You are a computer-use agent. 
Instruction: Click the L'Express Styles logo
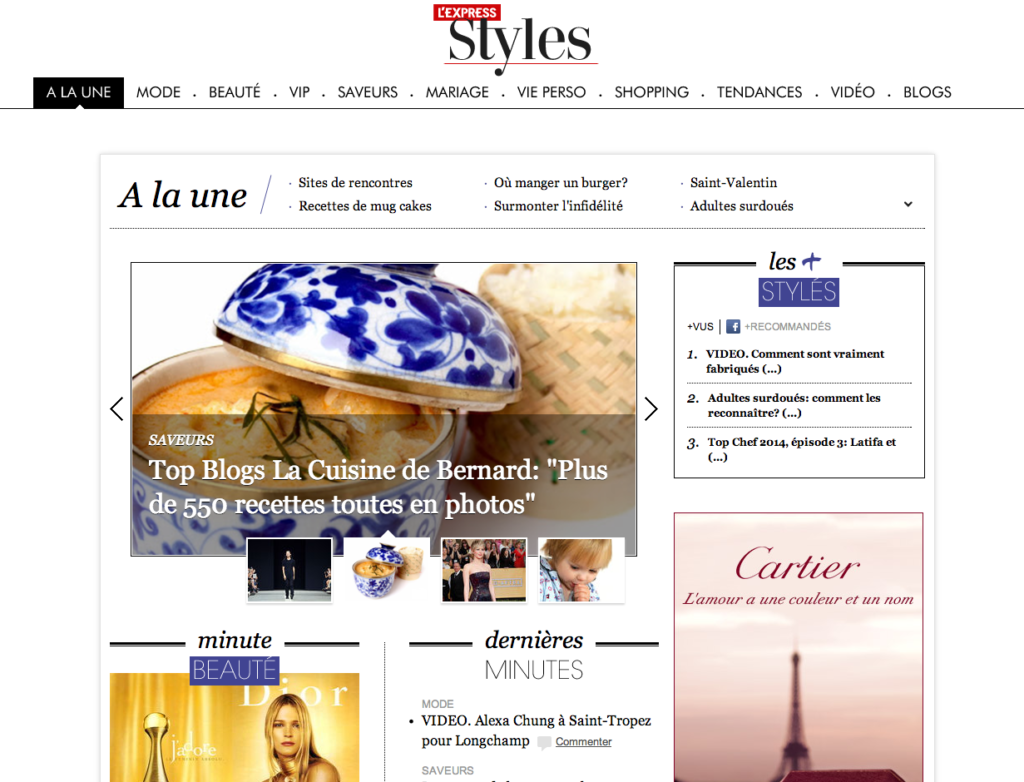[x=515, y=39]
